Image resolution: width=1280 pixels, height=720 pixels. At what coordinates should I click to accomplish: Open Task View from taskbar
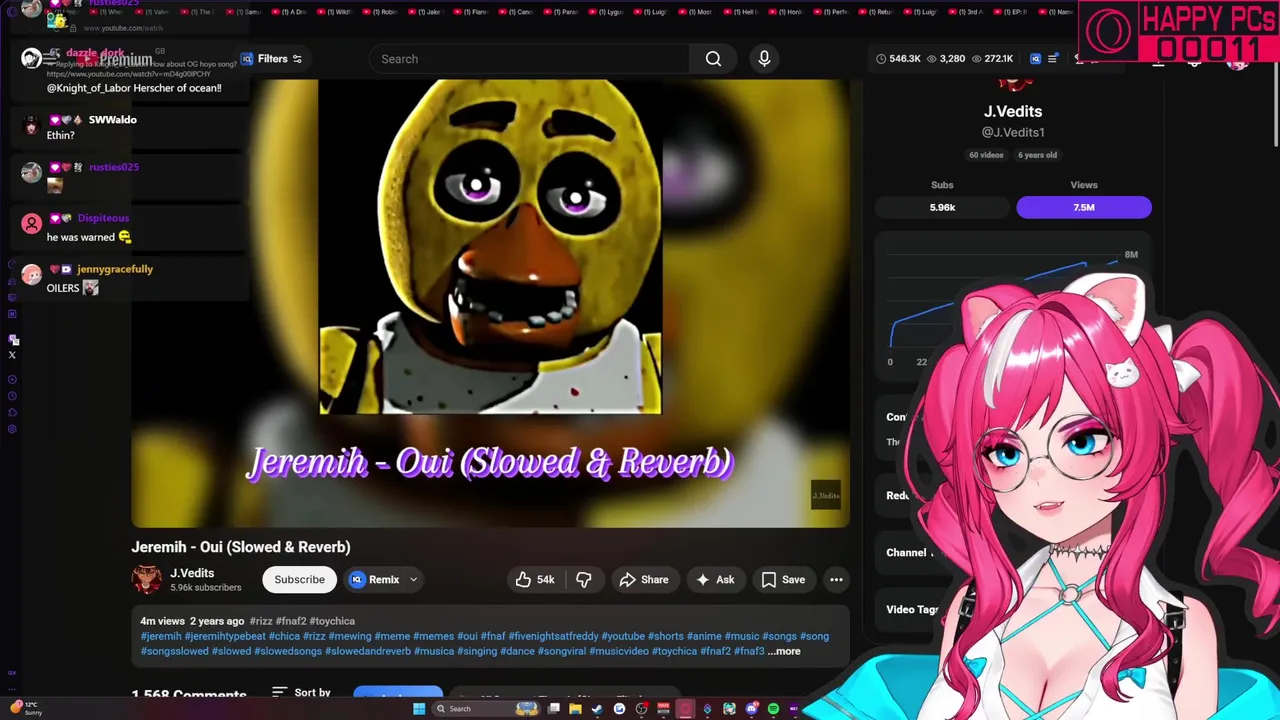point(553,709)
